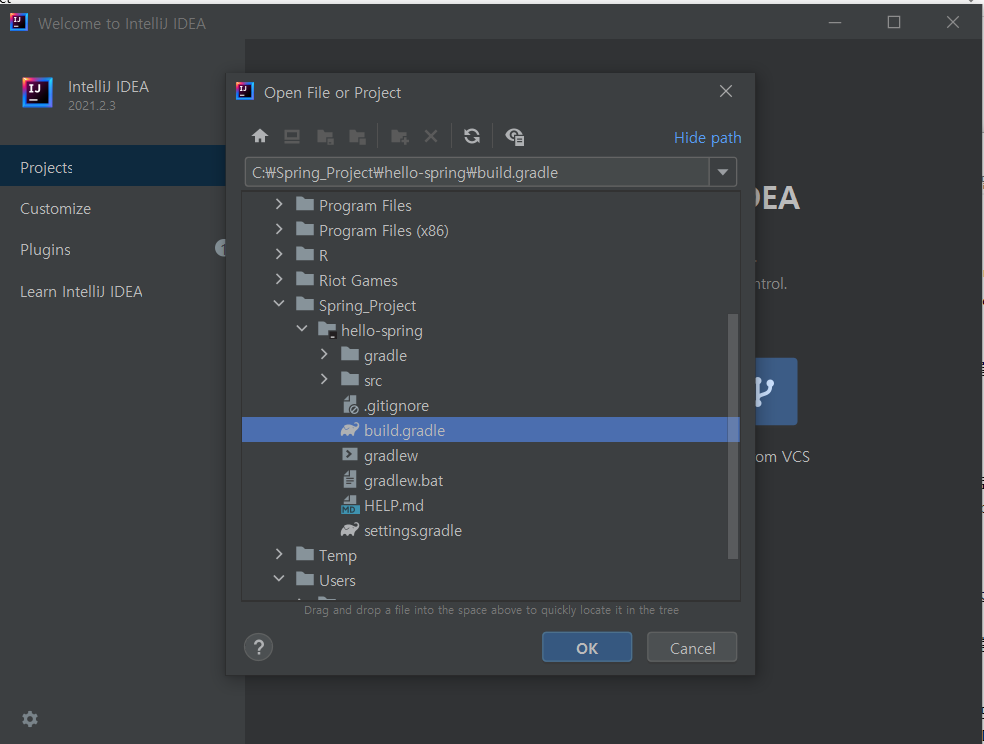Click OK button in dialog
Viewport: 984px width, 744px height.
coord(587,647)
